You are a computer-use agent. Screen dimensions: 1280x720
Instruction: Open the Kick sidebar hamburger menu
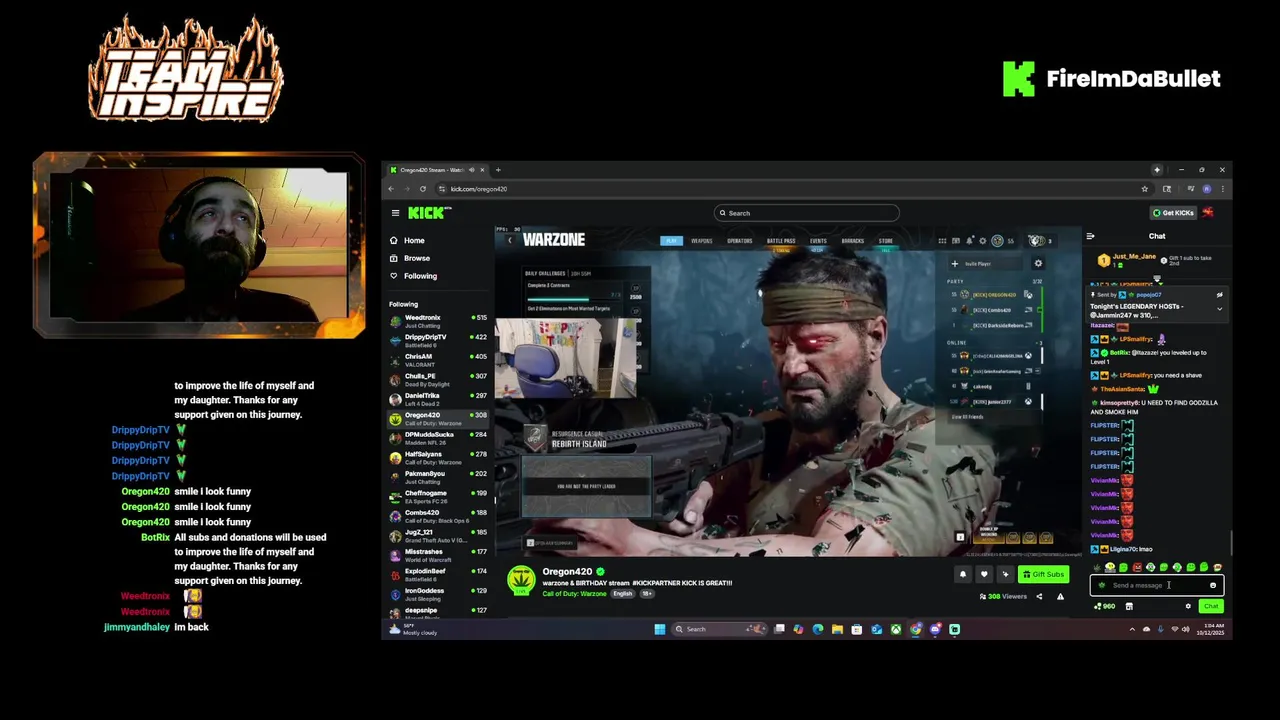(395, 213)
